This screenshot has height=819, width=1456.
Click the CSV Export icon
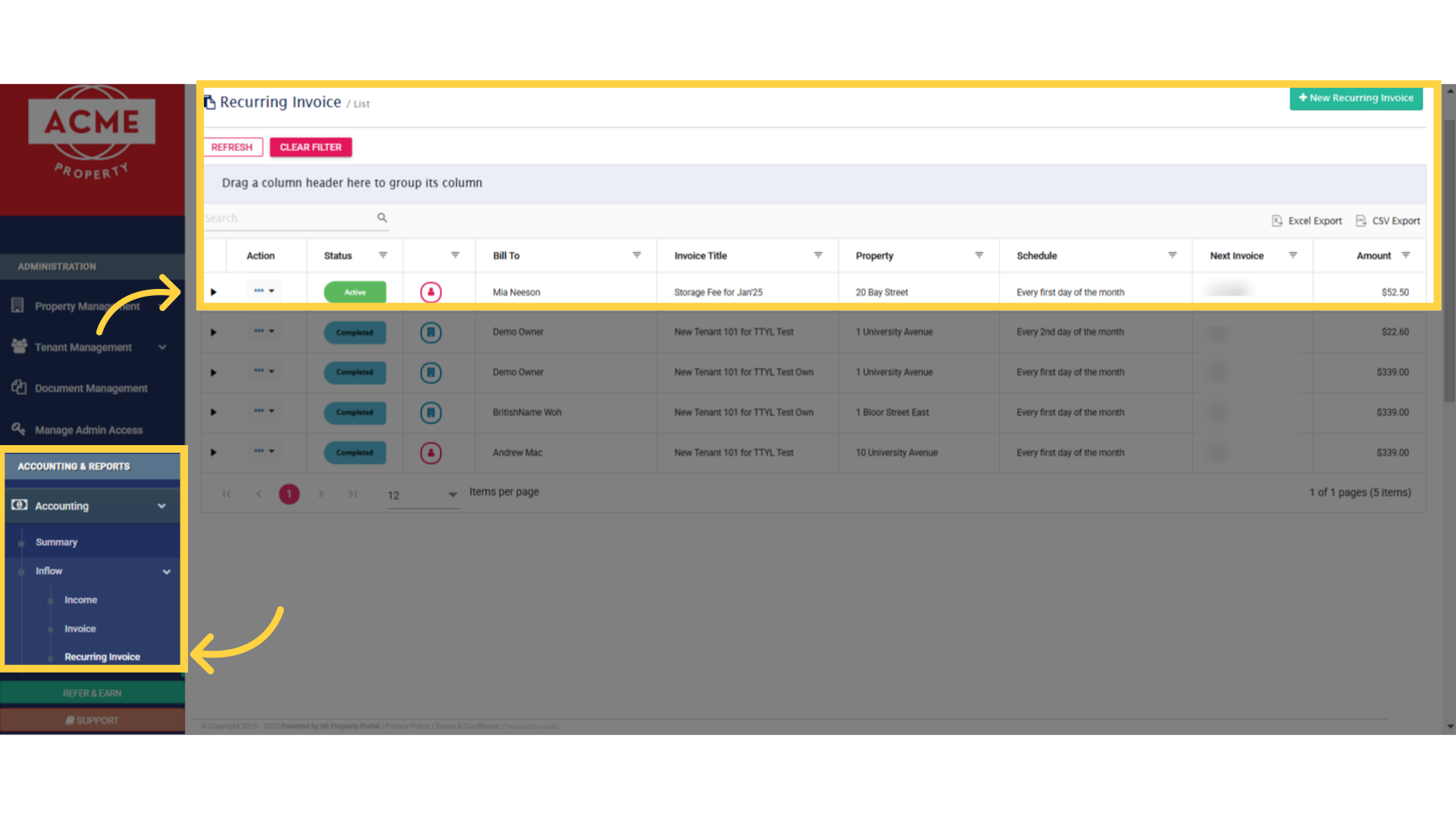[1361, 221]
